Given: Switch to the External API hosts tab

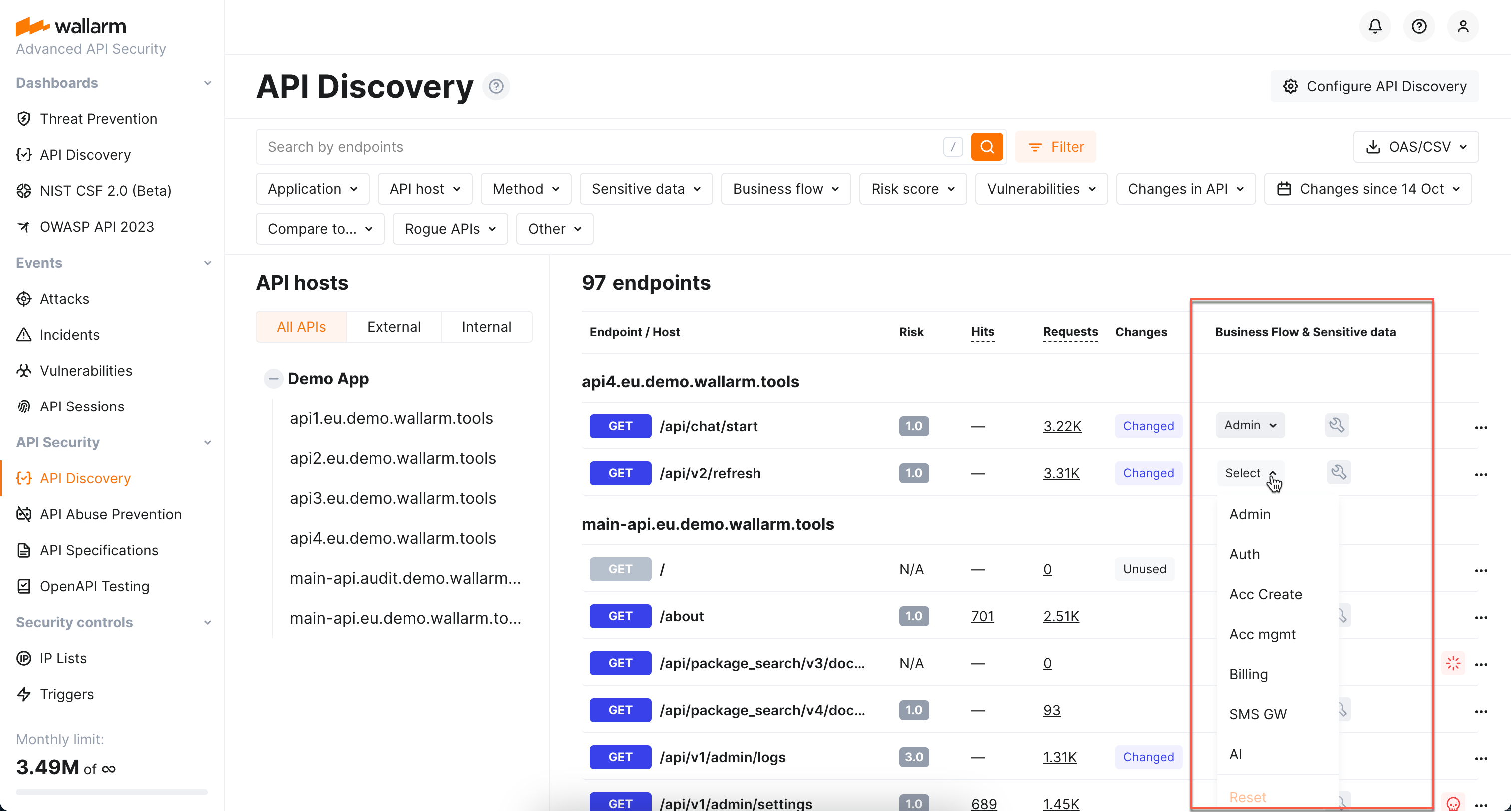Looking at the screenshot, I should 394,326.
